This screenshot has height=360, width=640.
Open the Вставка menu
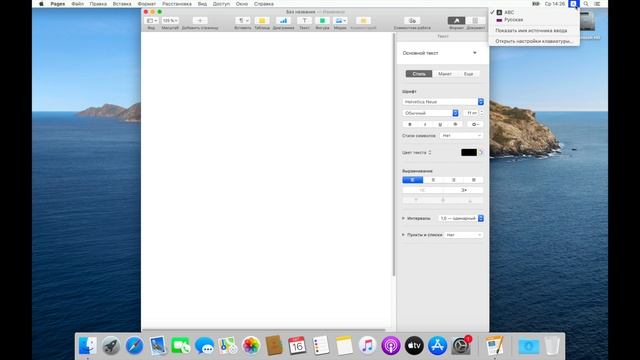tap(122, 4)
